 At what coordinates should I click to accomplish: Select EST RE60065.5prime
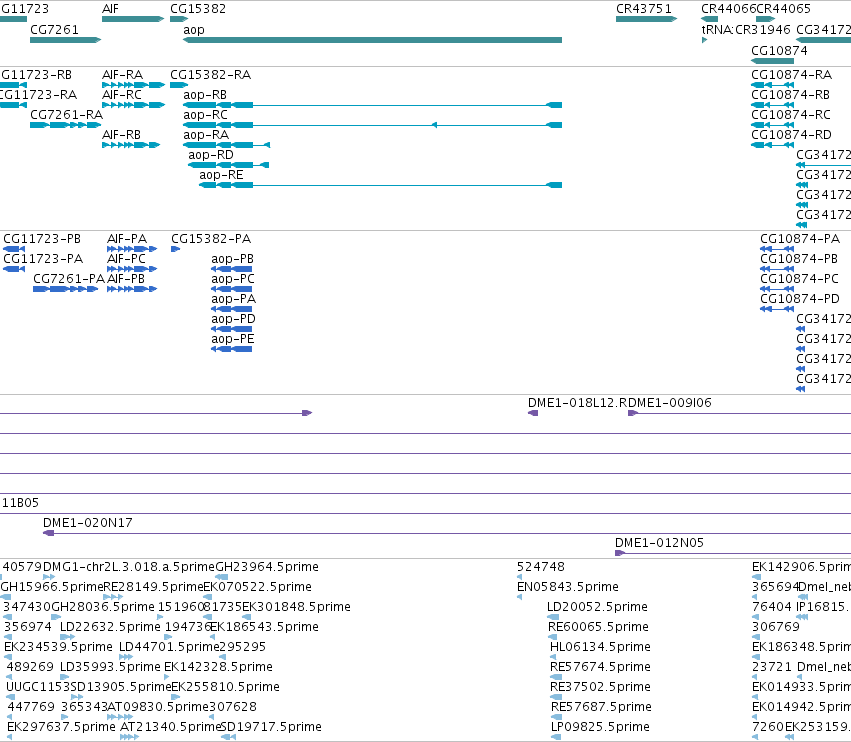(553, 637)
